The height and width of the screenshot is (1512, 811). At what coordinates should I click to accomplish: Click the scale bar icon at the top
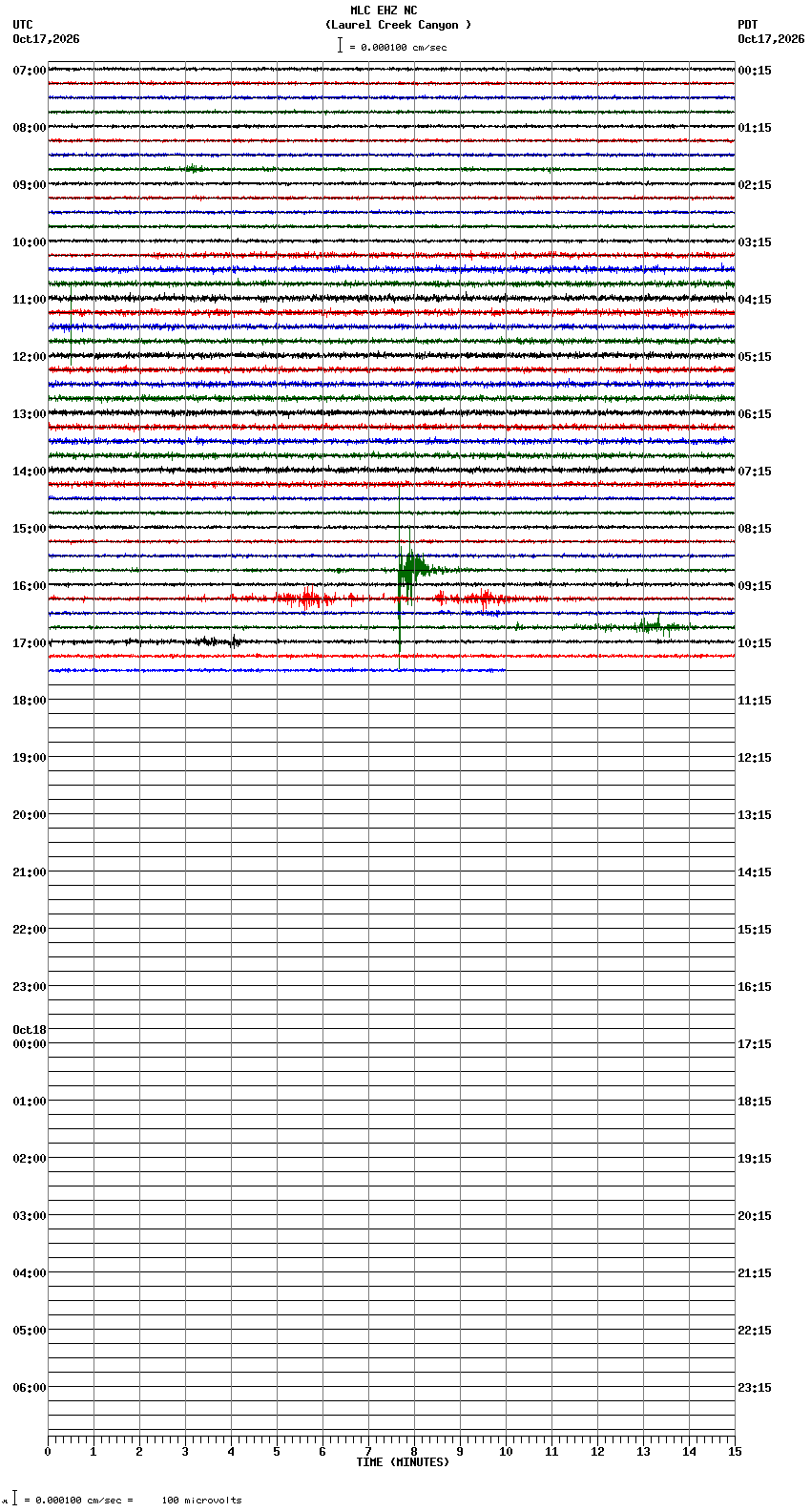[x=340, y=45]
